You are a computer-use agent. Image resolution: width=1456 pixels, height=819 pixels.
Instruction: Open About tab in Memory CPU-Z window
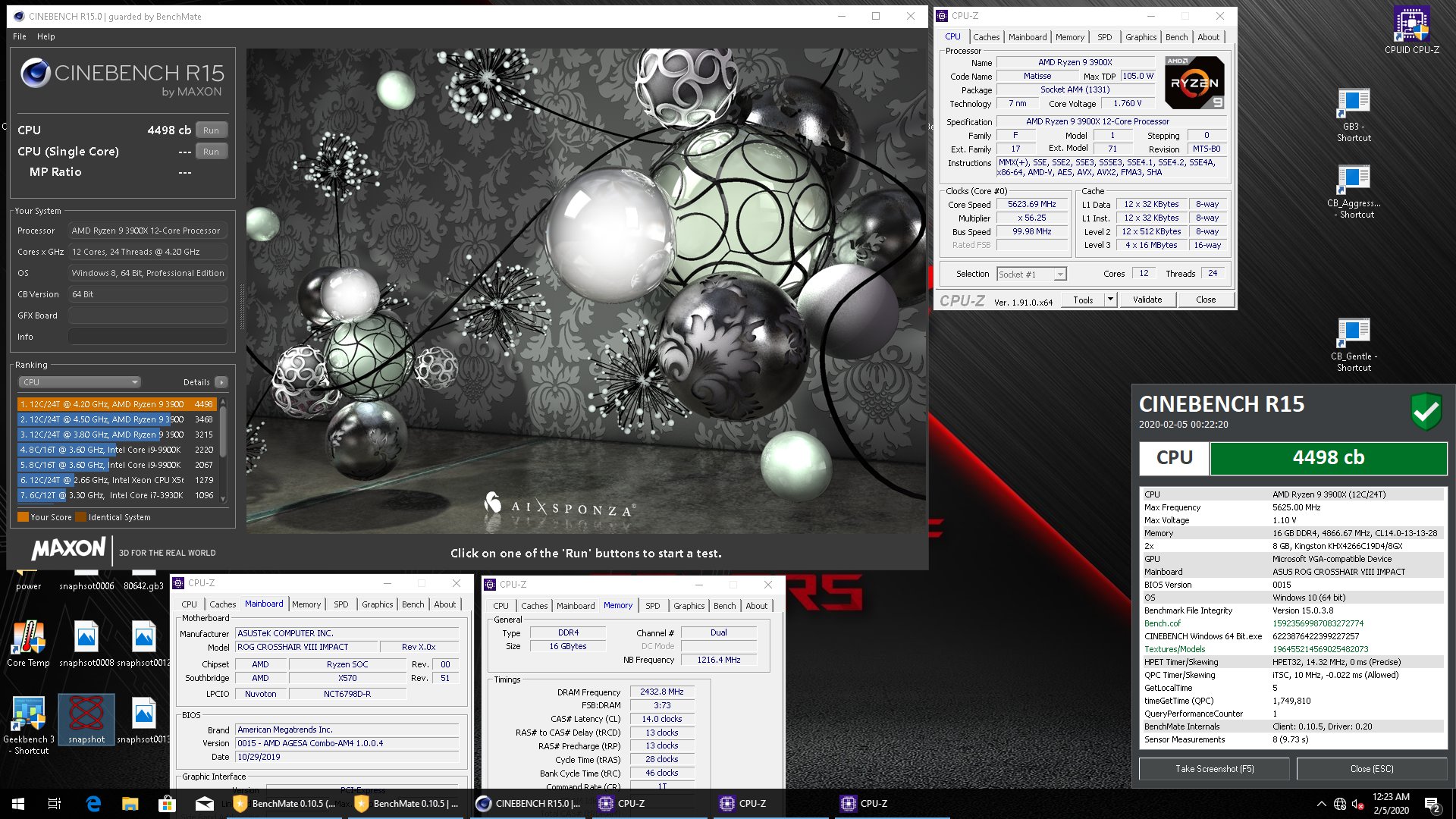tap(756, 606)
